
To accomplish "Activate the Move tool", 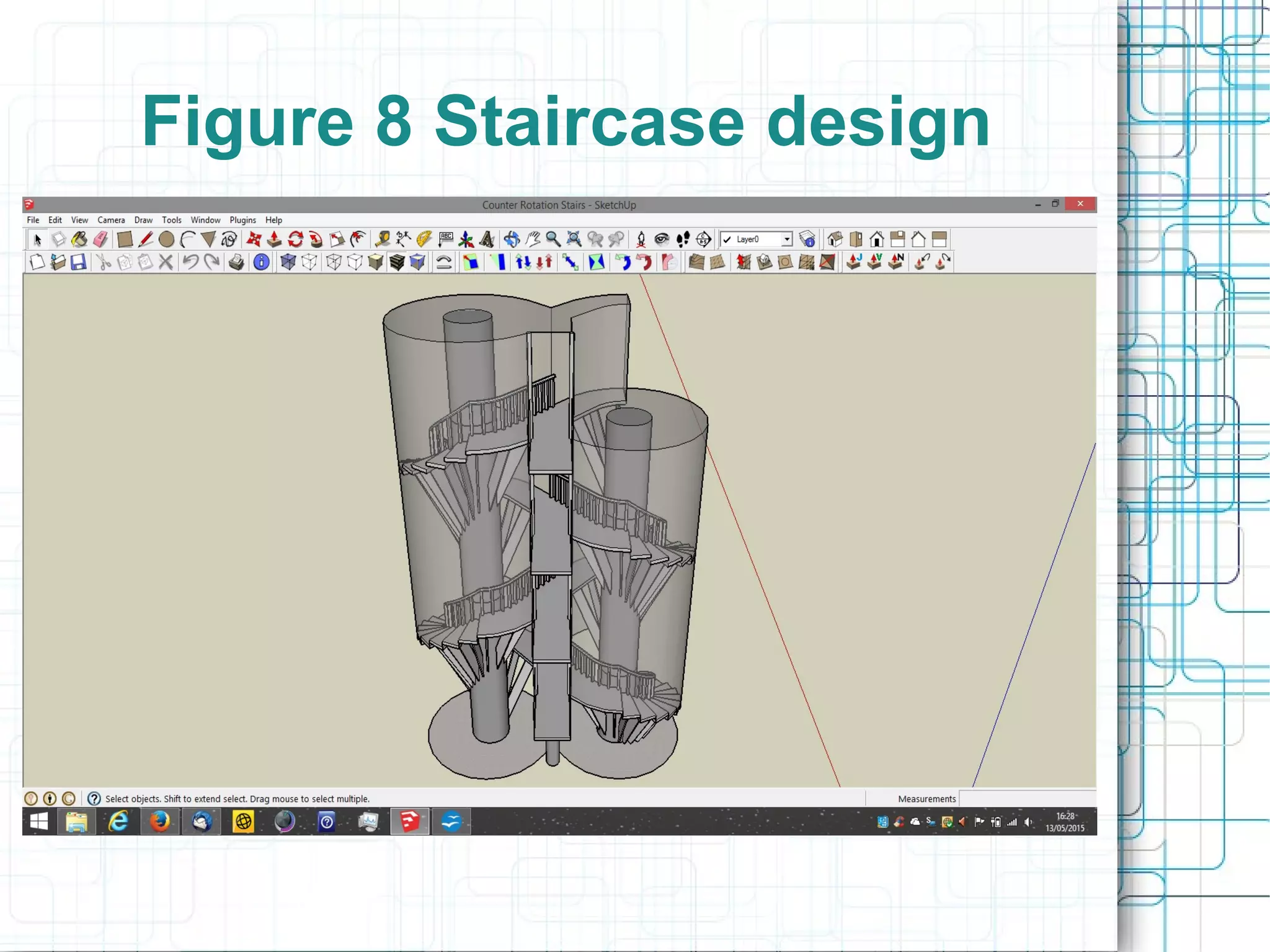I will pos(254,239).
